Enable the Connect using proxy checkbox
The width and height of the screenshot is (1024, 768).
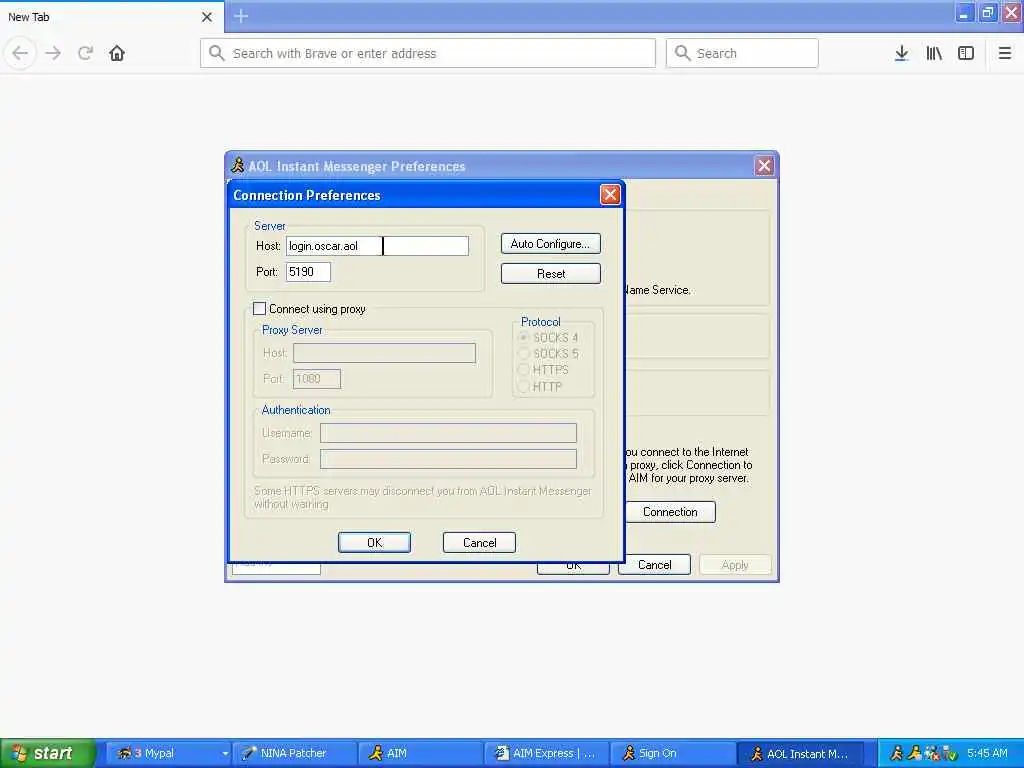point(259,309)
